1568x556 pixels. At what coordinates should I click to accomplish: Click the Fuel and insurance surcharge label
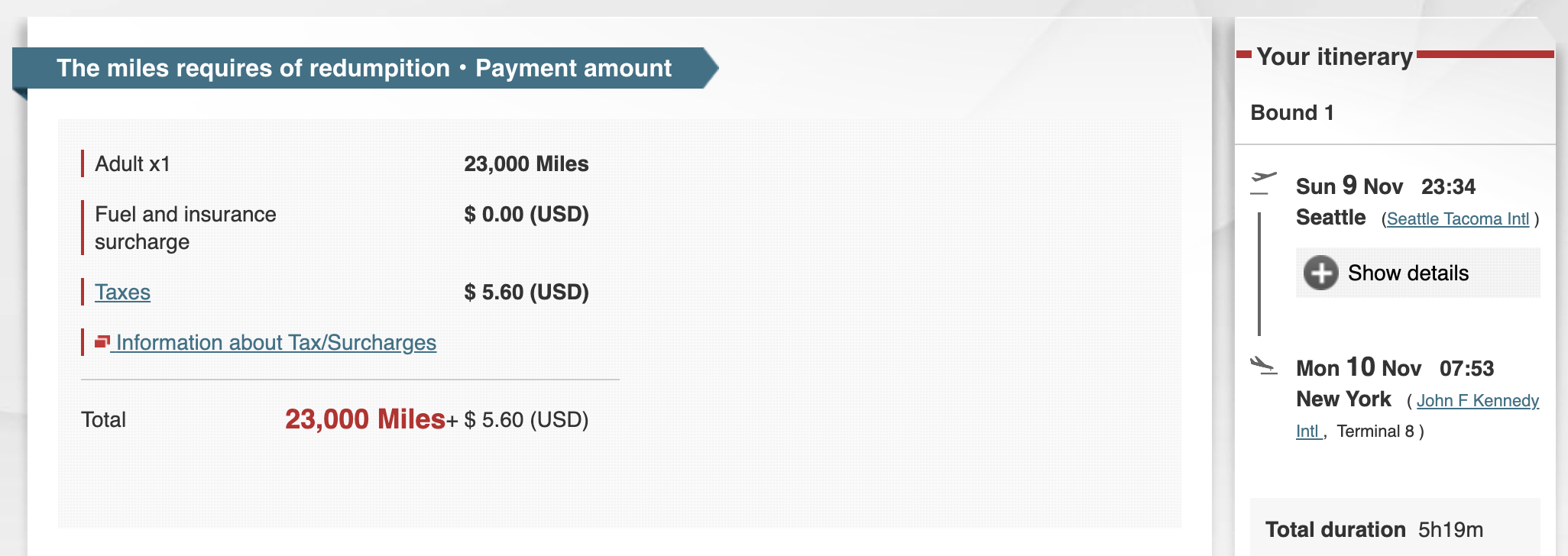tap(185, 228)
